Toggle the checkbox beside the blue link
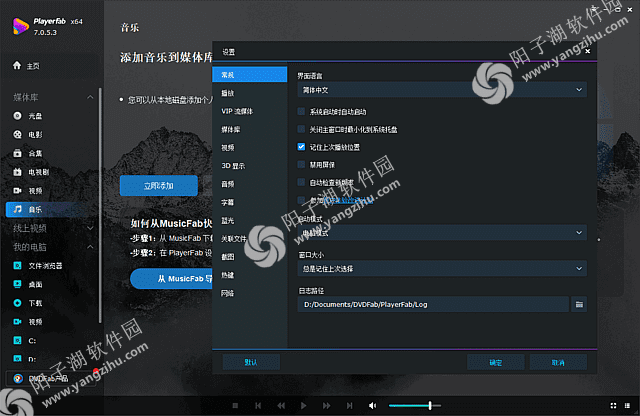This screenshot has width=640, height=416. tap(301, 200)
